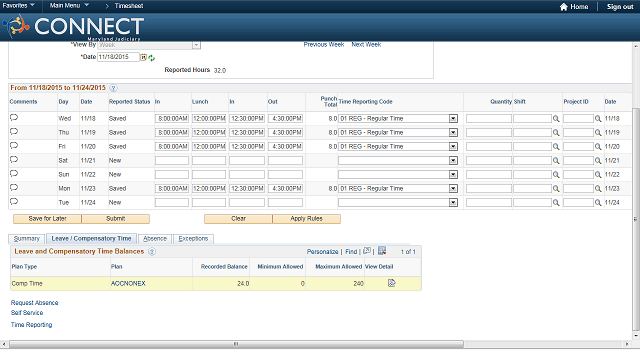Viewport: 640px width, 360px height.
Task: Click the Home icon in top bar
Action: [x=564, y=7]
